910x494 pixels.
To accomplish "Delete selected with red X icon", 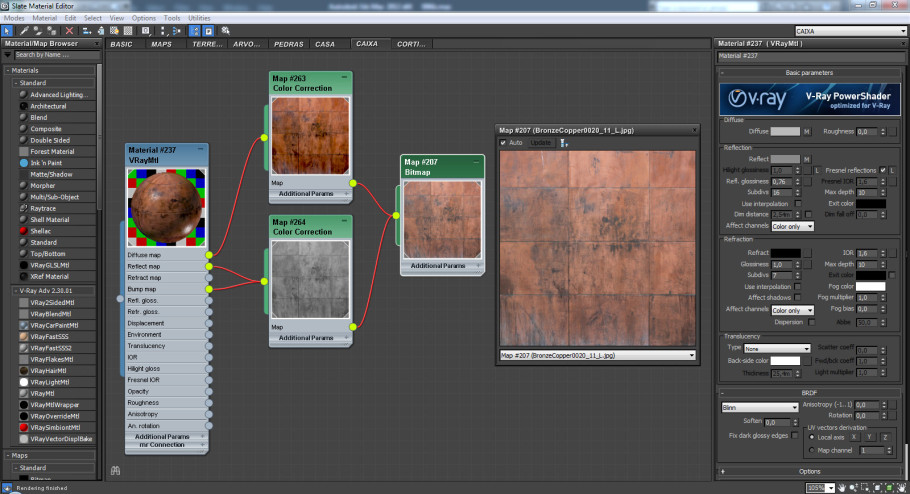I will [69, 31].
